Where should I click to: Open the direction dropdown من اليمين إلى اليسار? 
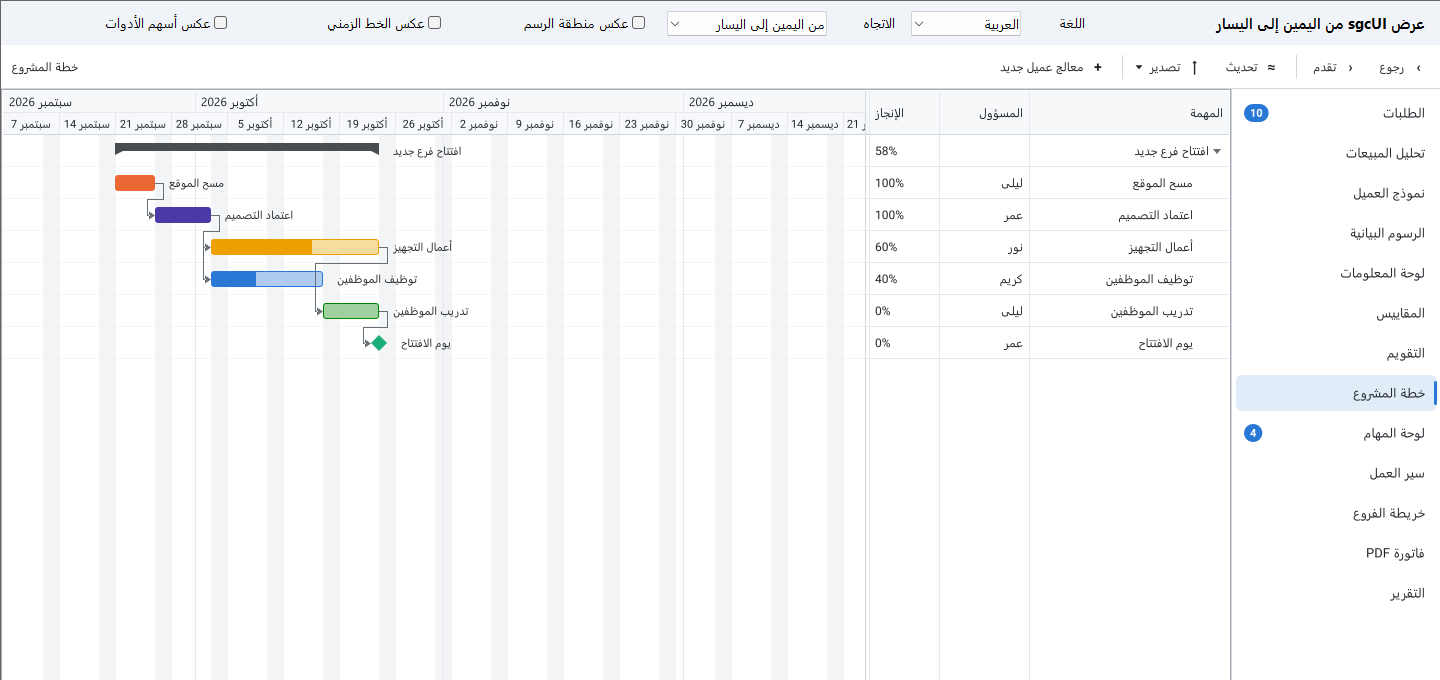747,24
